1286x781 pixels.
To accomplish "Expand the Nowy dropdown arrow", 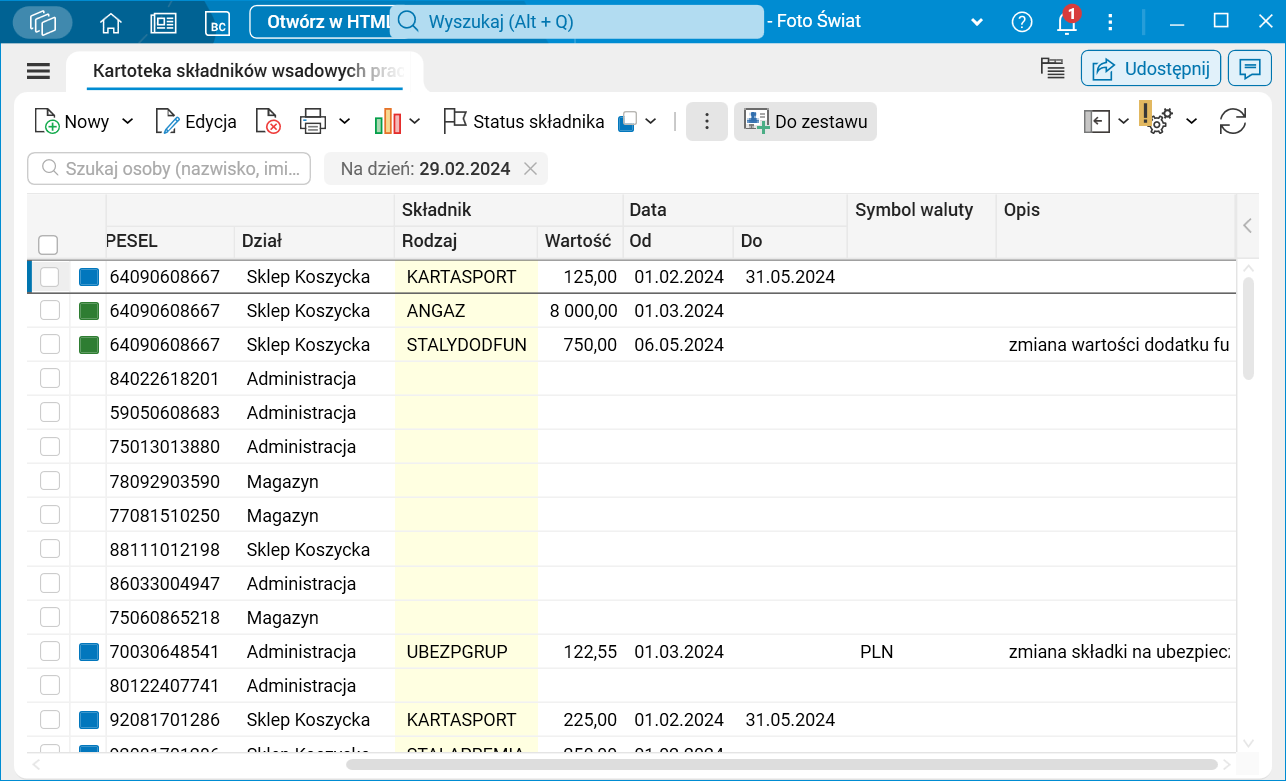I will [127, 122].
